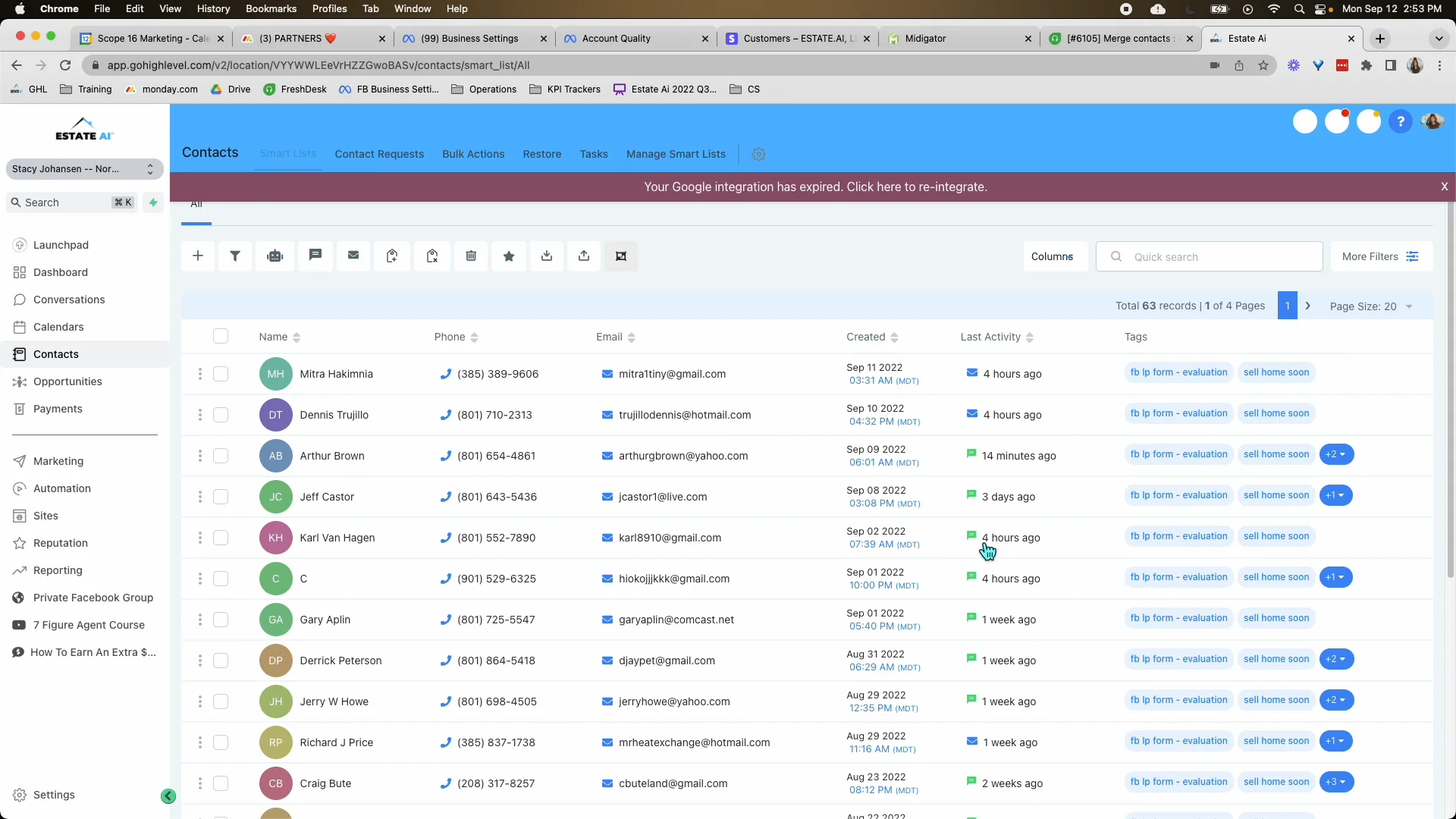Open the filter funnel icon
1456x819 pixels.
(235, 256)
